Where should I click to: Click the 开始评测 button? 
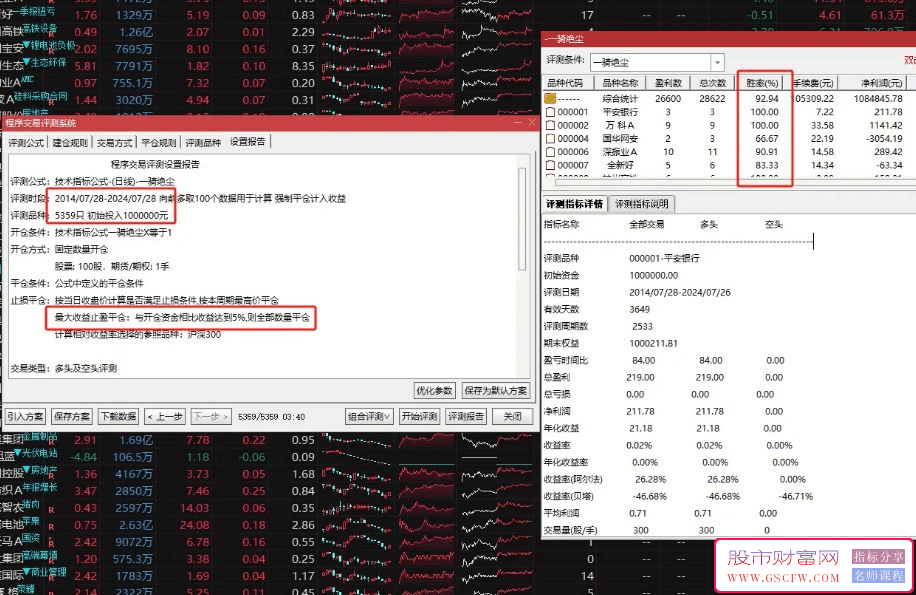[419, 416]
